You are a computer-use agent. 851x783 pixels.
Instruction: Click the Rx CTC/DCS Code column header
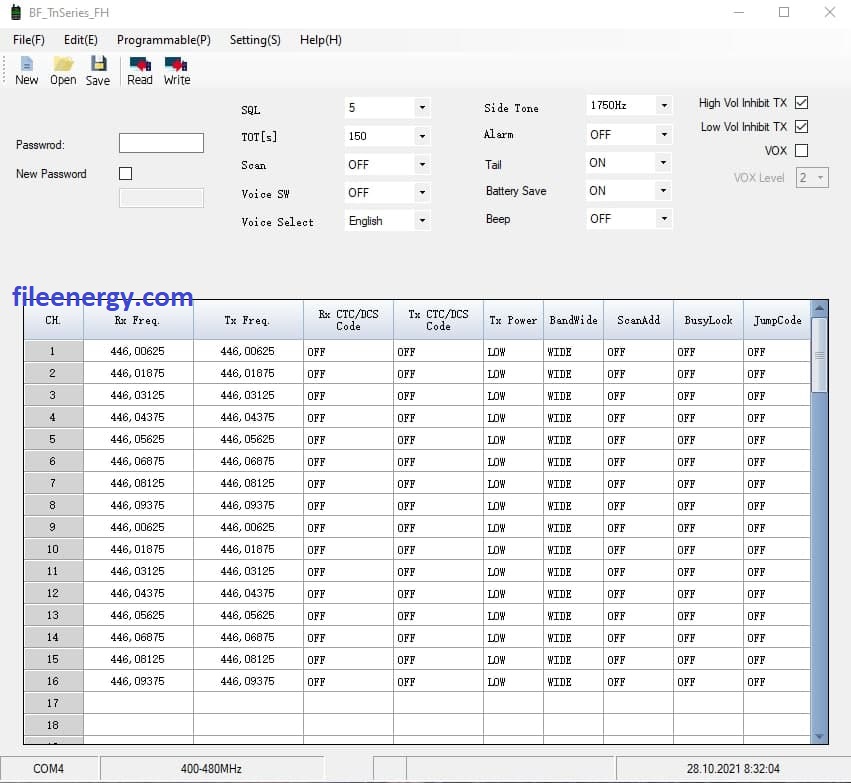pyautogui.click(x=348, y=320)
